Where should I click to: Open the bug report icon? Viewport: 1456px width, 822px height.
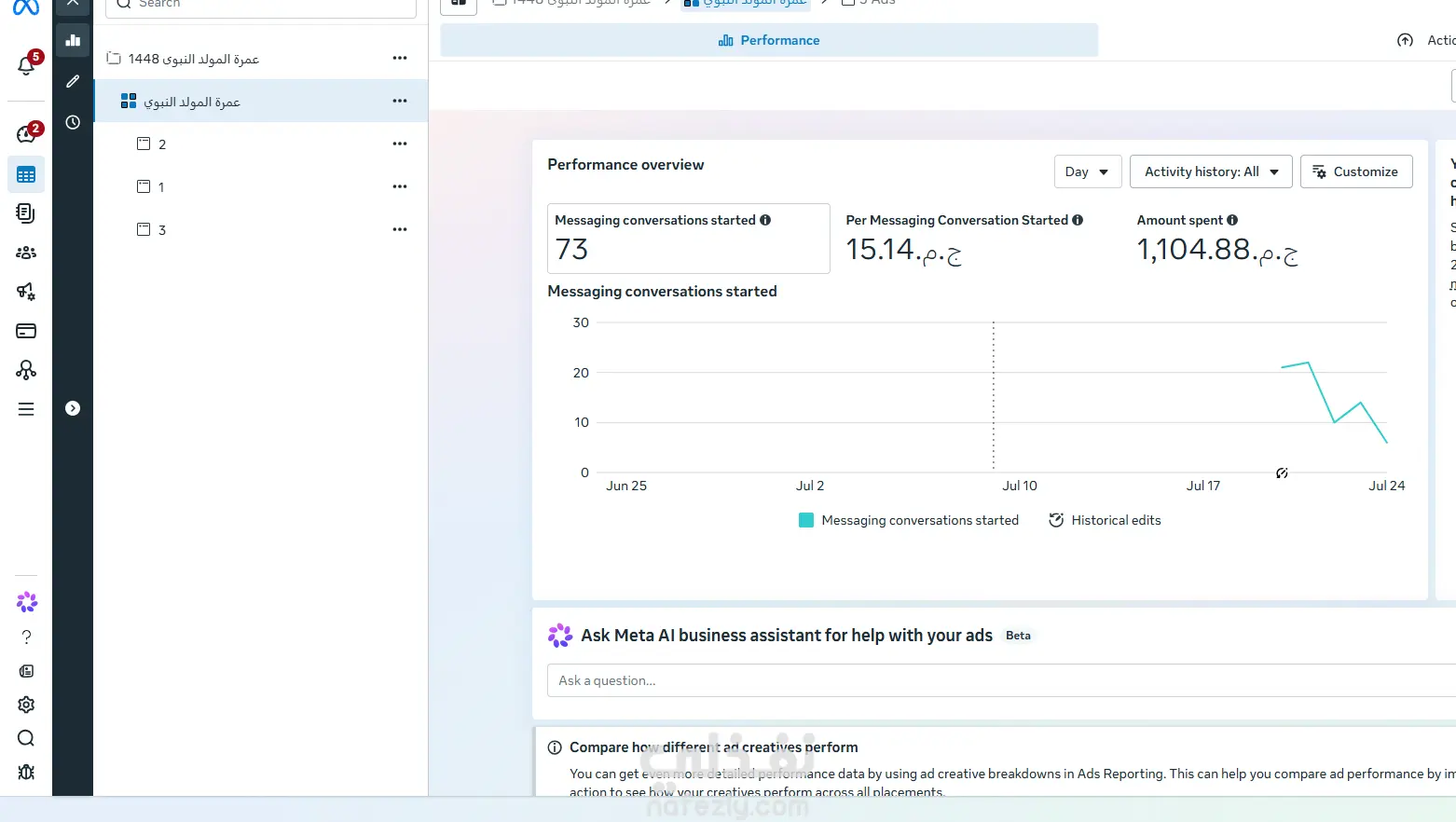26,772
